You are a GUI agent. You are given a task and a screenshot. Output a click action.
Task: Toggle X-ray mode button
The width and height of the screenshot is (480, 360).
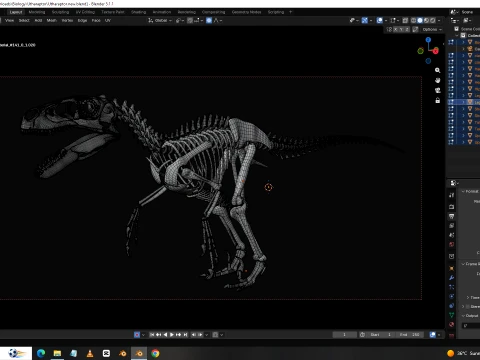click(405, 20)
